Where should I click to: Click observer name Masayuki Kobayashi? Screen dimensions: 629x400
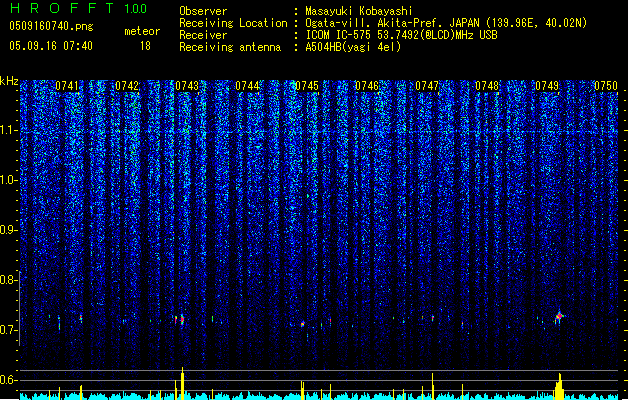point(359,11)
